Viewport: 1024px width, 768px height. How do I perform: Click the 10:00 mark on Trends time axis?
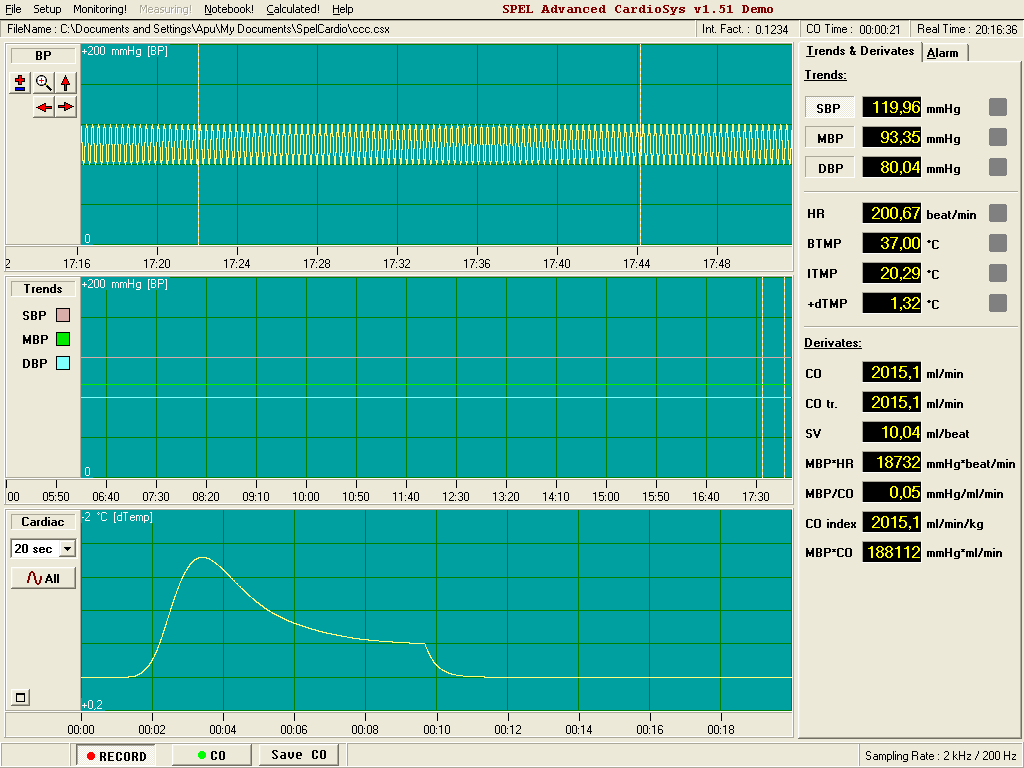[x=306, y=496]
